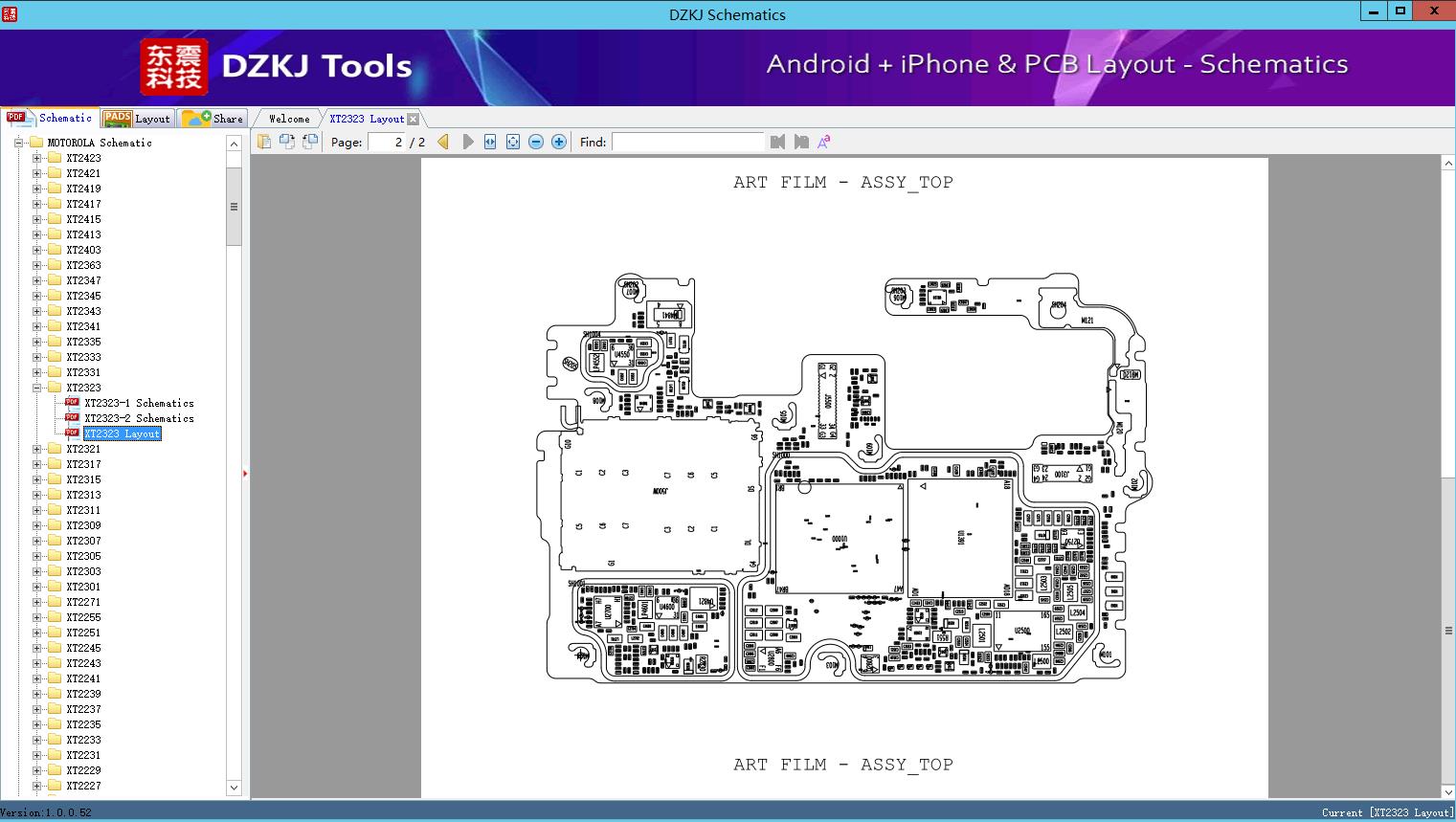Select the XT2323 Layout document tab
1456x822 pixels.
point(367,119)
